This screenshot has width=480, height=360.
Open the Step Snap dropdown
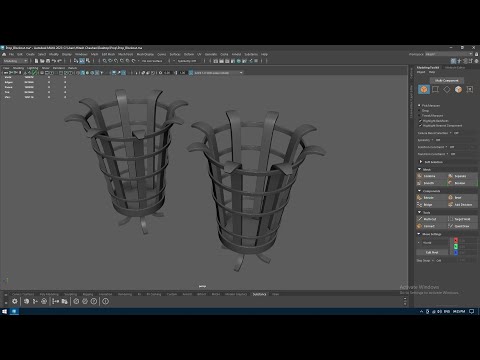(x=433, y=260)
